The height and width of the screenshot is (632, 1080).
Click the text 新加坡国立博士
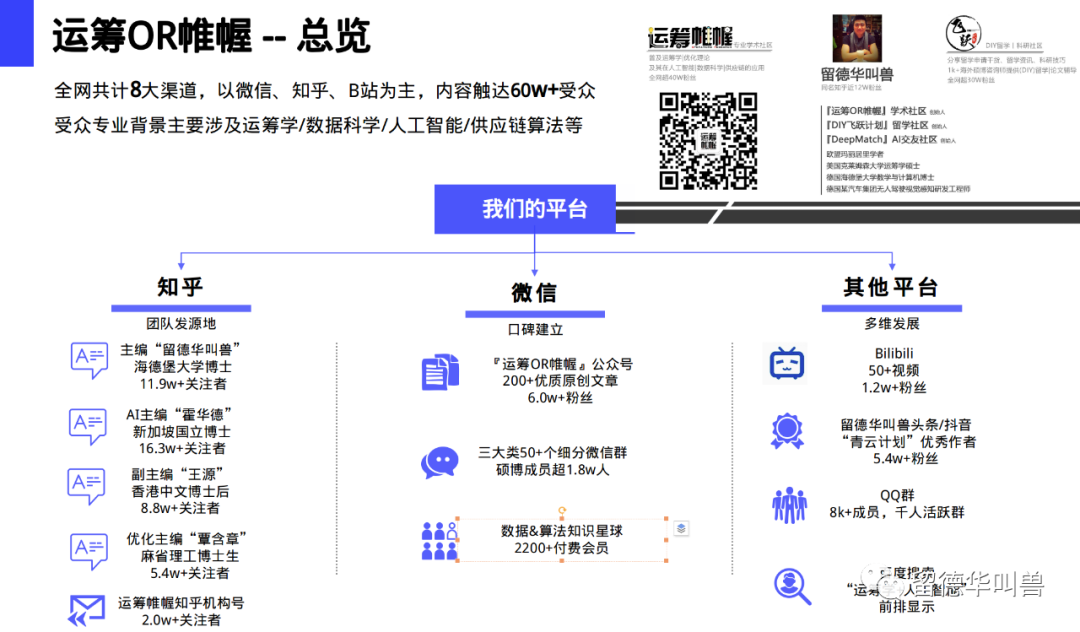coord(182,432)
